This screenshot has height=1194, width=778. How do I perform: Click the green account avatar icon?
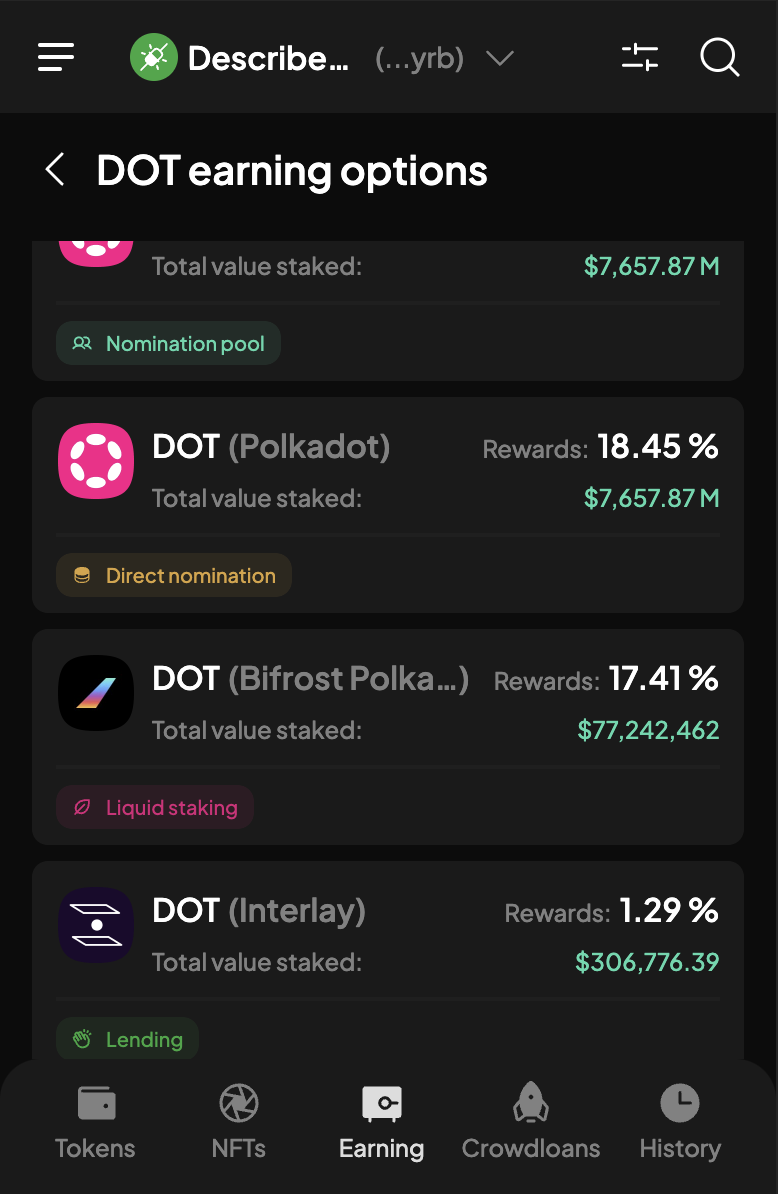154,57
